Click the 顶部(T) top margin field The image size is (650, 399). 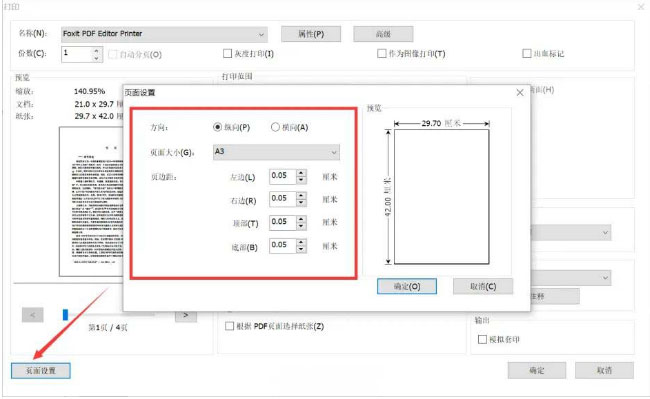[283, 222]
